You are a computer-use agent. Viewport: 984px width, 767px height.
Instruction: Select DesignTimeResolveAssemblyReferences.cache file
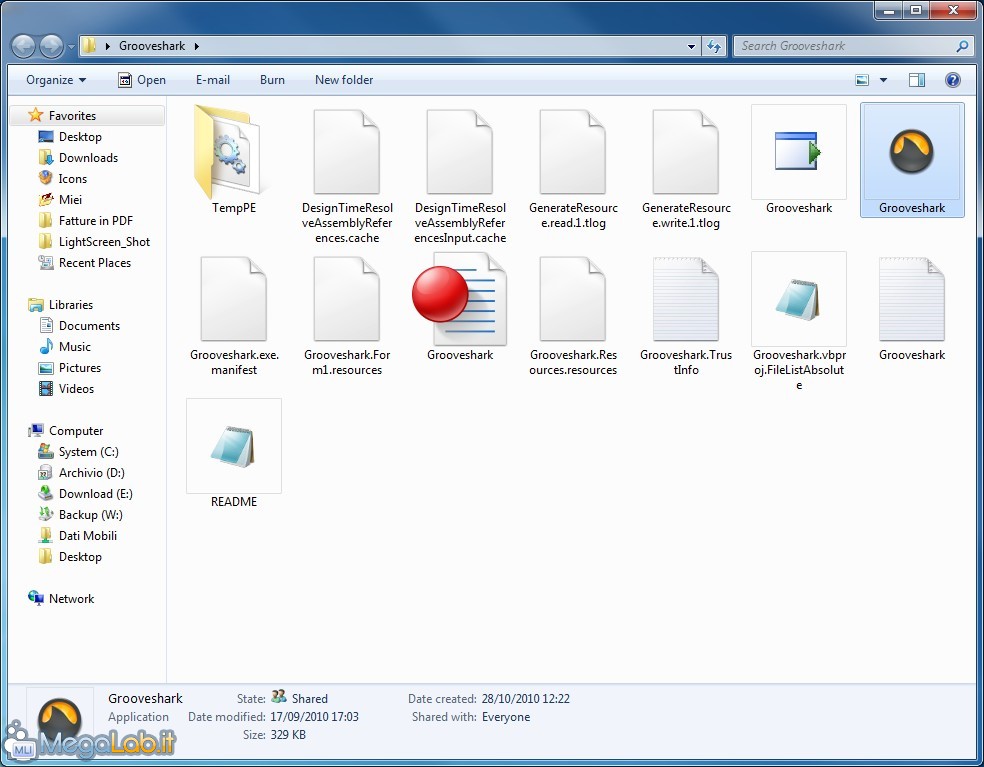[347, 175]
